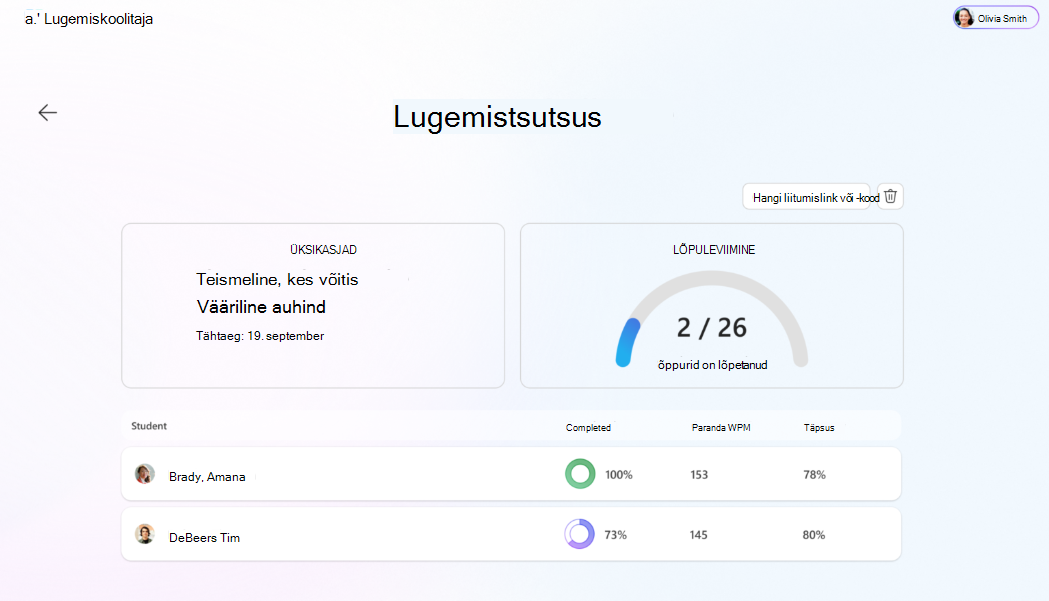Open Olivia Smith profile avatar
This screenshot has height=601, width=1049.
pyautogui.click(x=964, y=17)
